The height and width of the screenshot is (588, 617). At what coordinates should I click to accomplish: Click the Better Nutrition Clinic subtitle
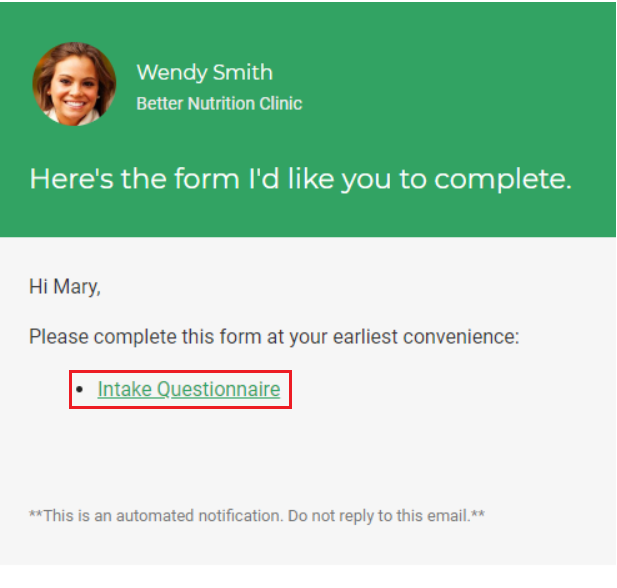(x=219, y=104)
